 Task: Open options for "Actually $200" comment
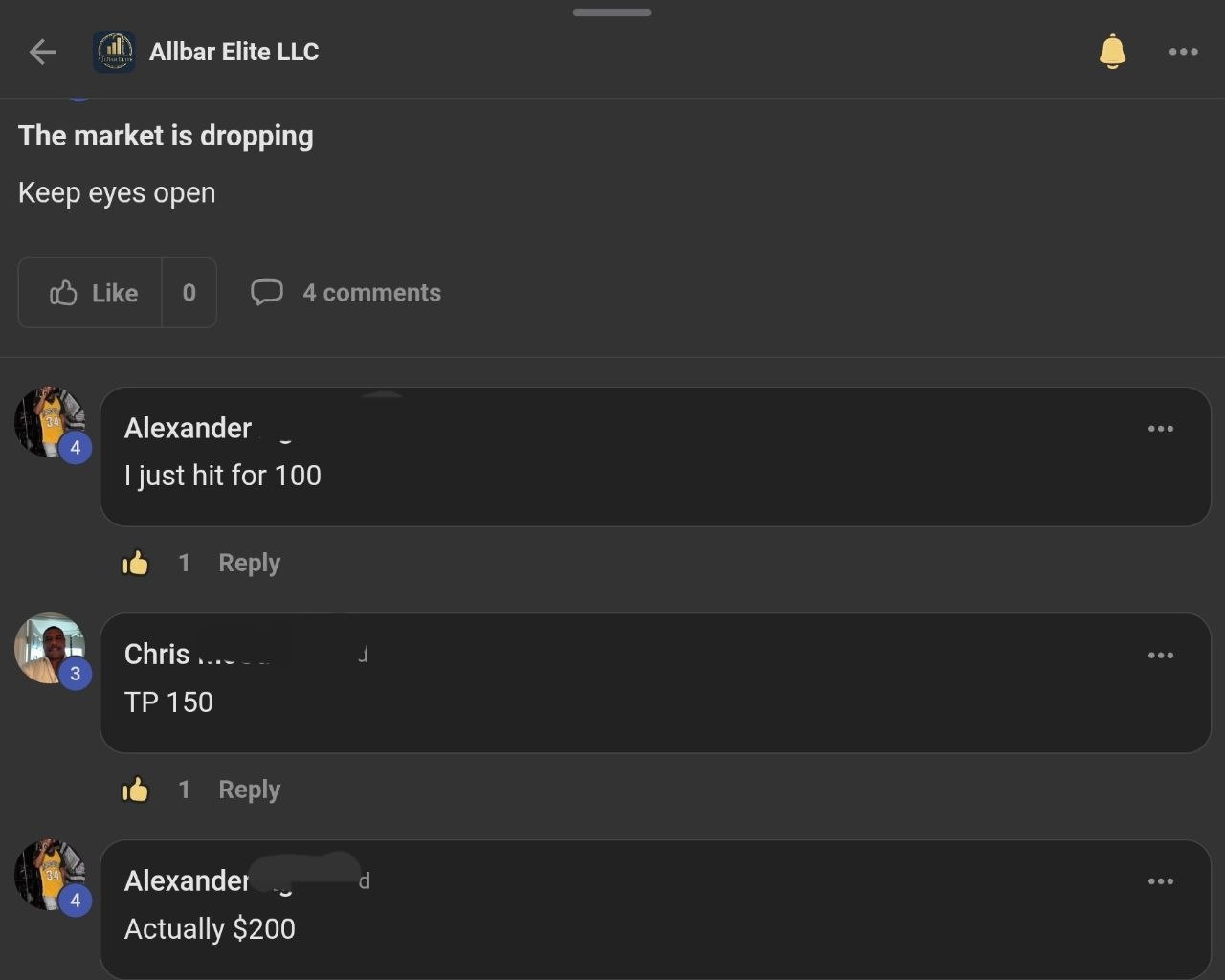click(x=1161, y=881)
